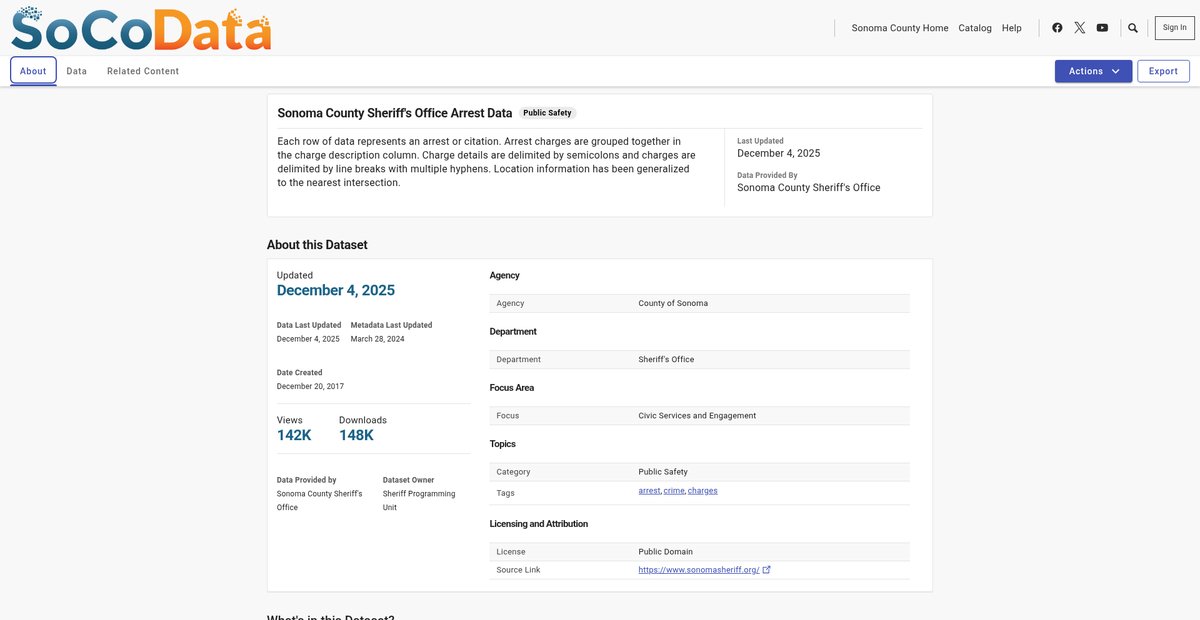Open the sonomasheriff.org source link
Screen dimensions: 1200x620
point(699,570)
